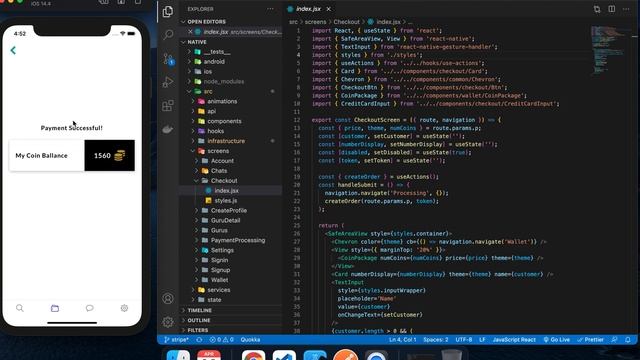This screenshot has height=360, width=640.
Task: Open Trash in the Dock
Action: [451, 355]
